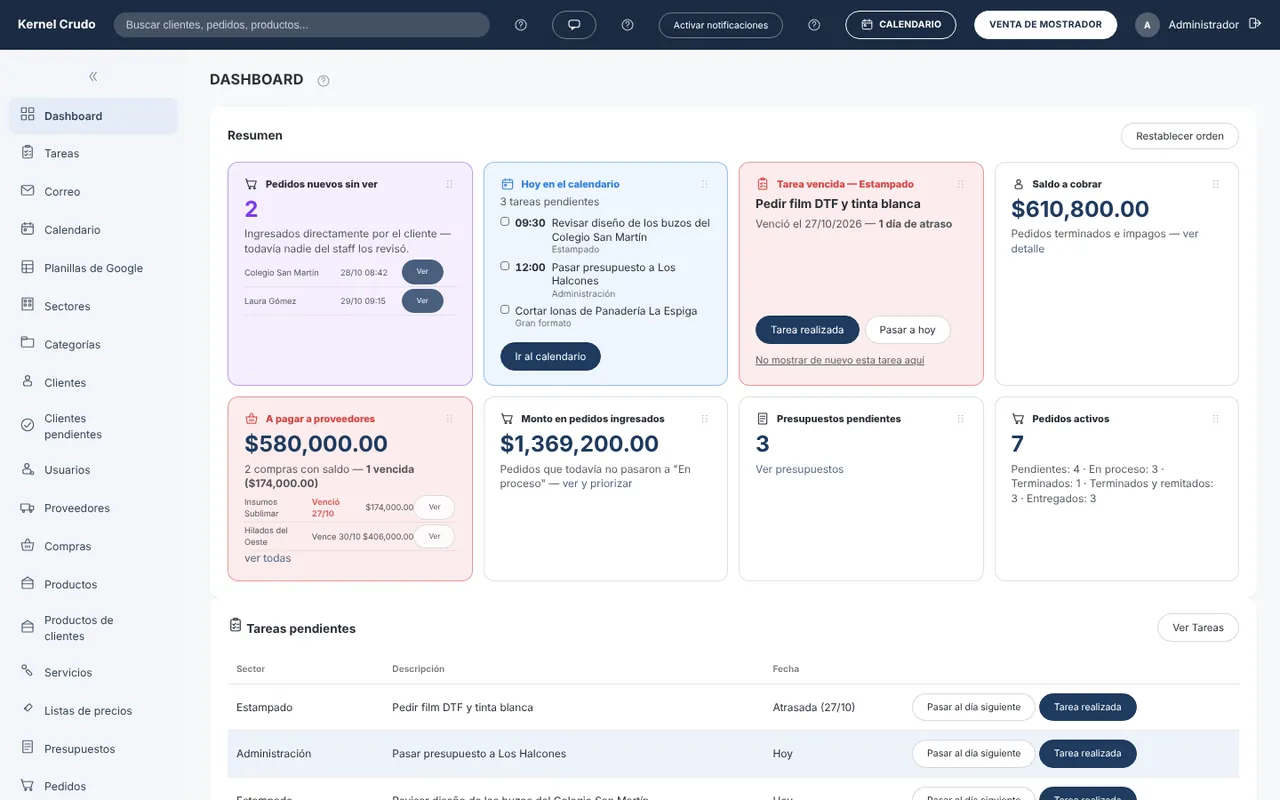
Task: Click the help icon beside Activar notificaciones
Action: tap(814, 25)
